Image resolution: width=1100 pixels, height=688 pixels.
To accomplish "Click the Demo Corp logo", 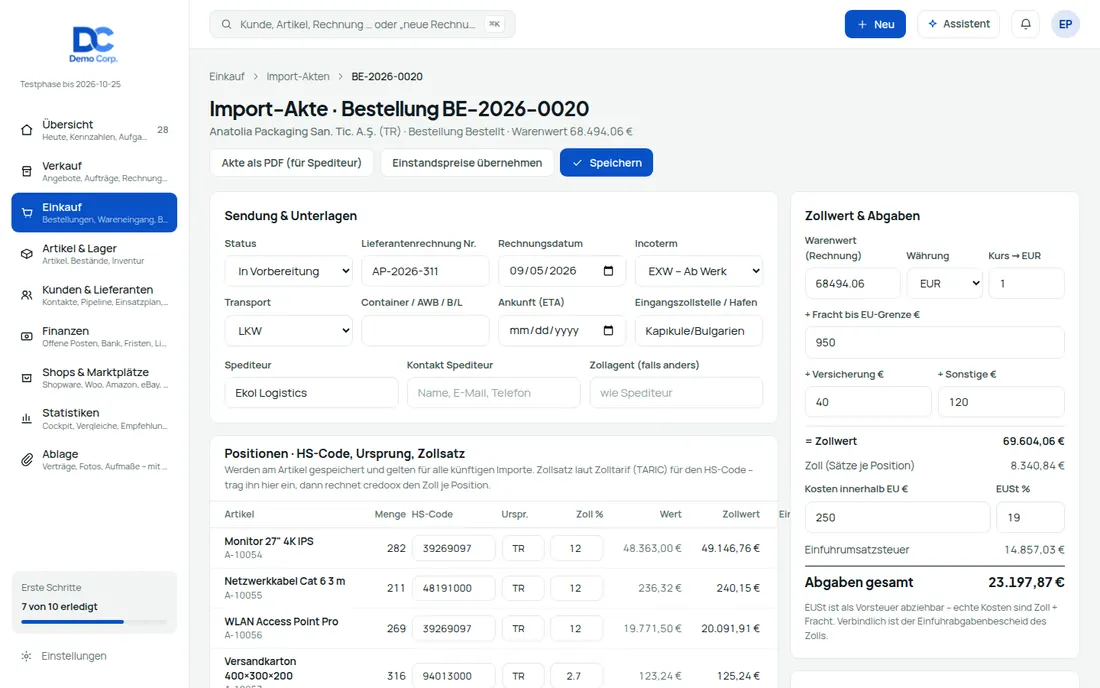I will tap(93, 45).
